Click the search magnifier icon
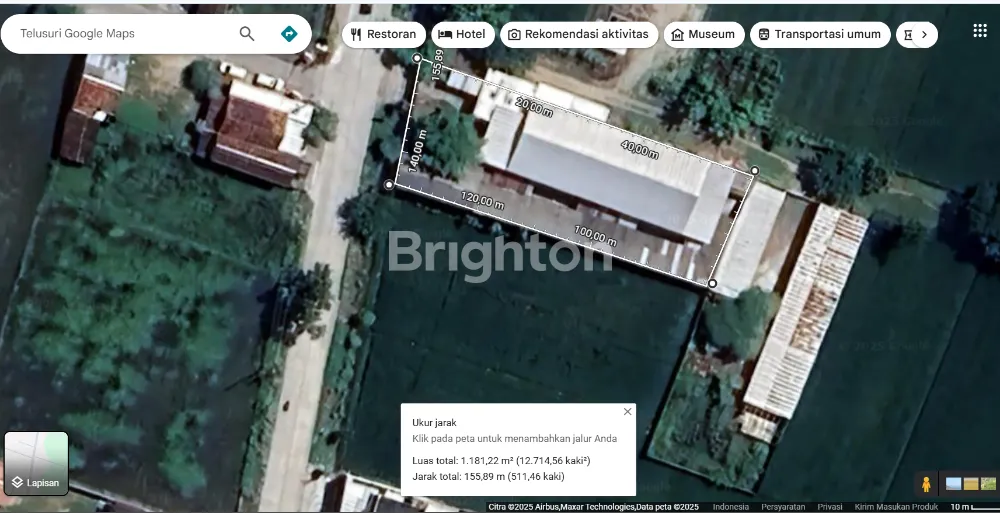1000x513 pixels. tap(247, 34)
